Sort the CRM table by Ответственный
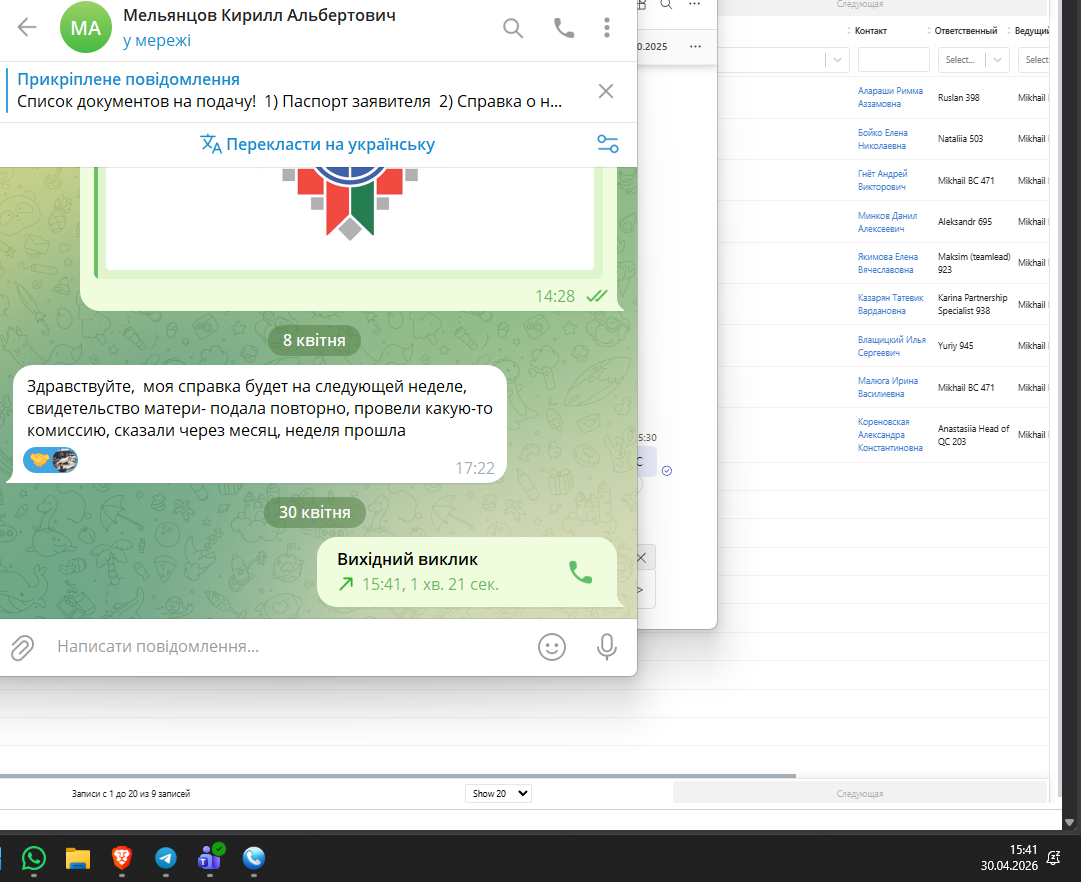Viewport: 1081px width, 882px height. pos(965,31)
